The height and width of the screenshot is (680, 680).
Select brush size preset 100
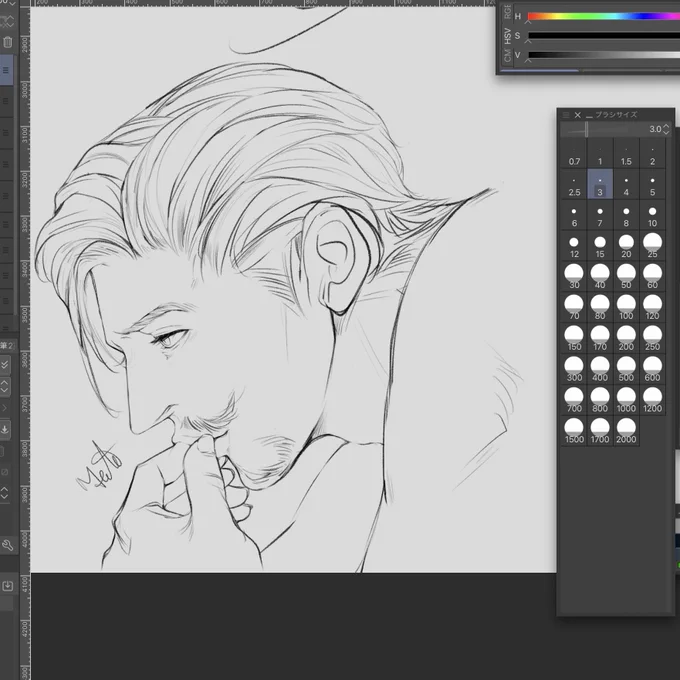[626, 308]
